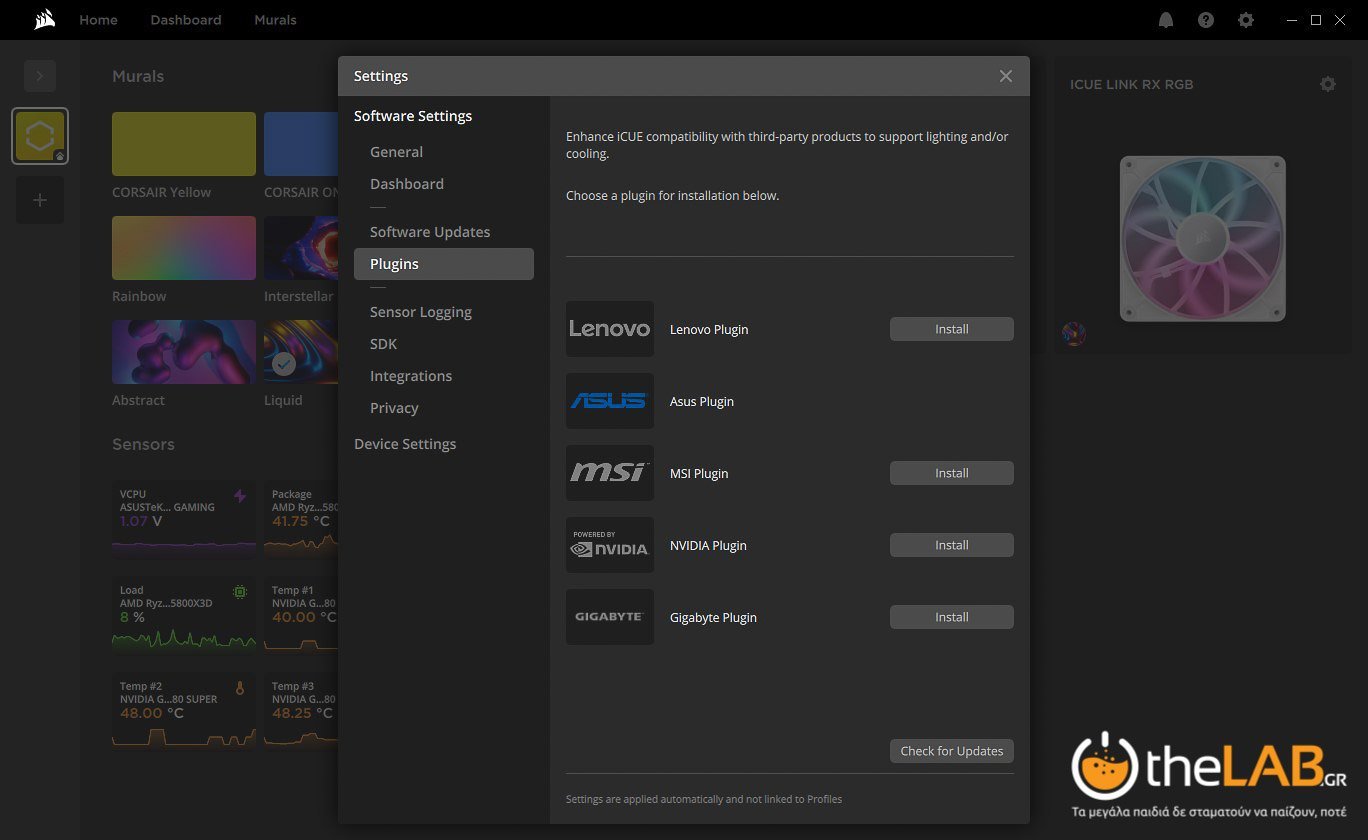Viewport: 1368px width, 840px height.
Task: Select Software Settings heading
Action: tap(413, 116)
